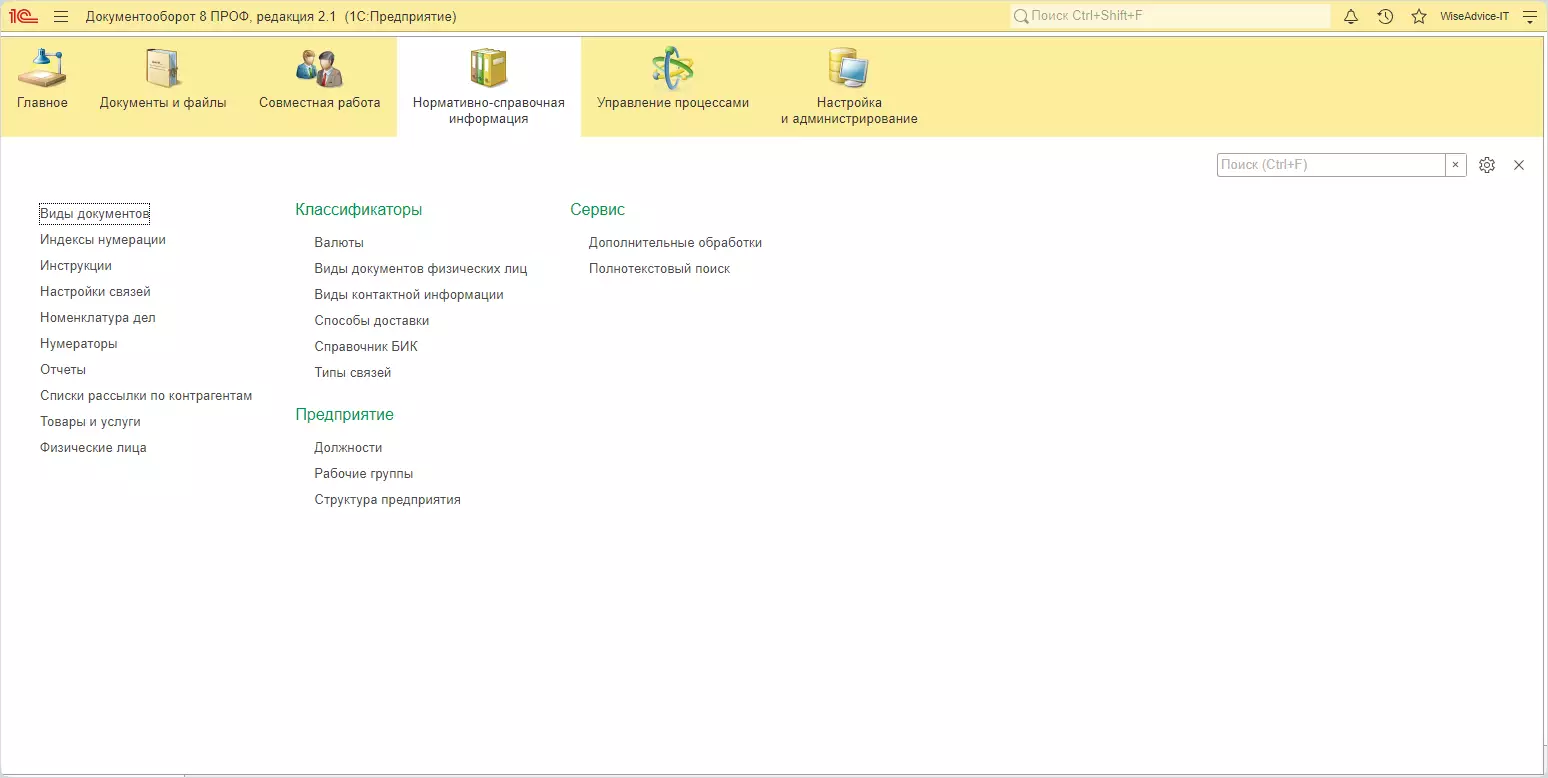Open notifications bell

coord(1351,17)
